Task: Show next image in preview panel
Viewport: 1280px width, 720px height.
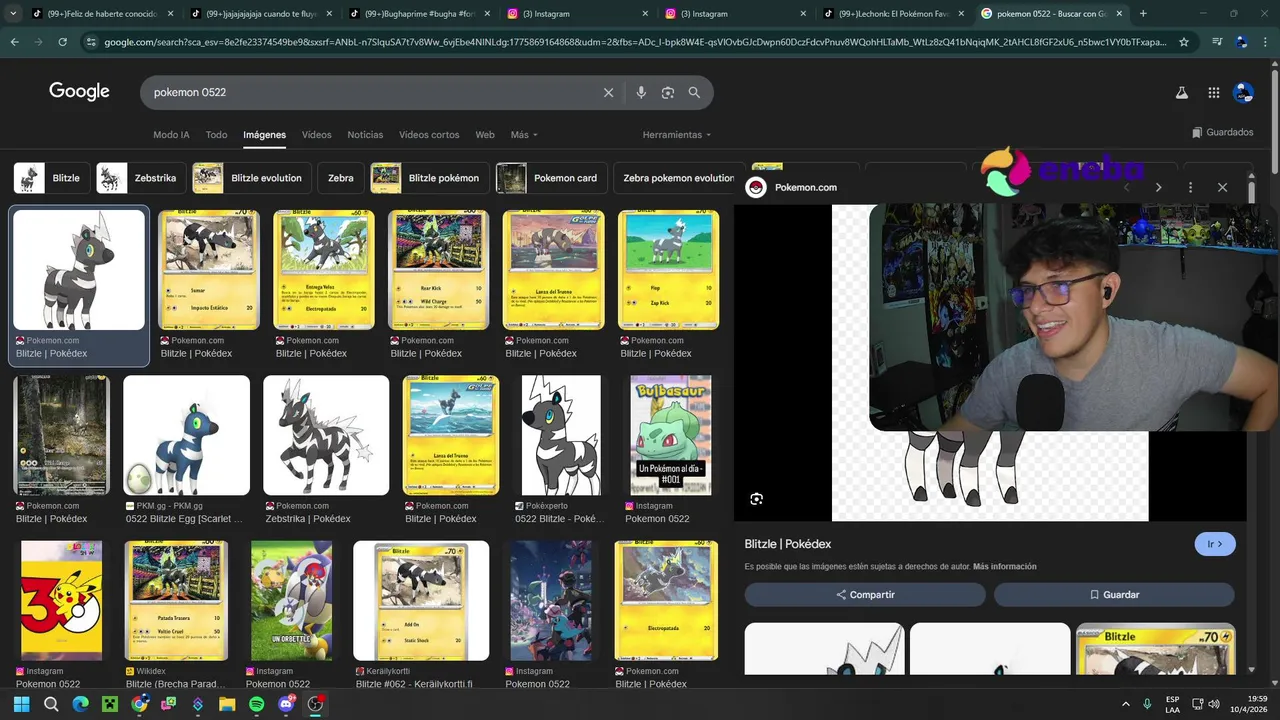Action: tap(1158, 187)
